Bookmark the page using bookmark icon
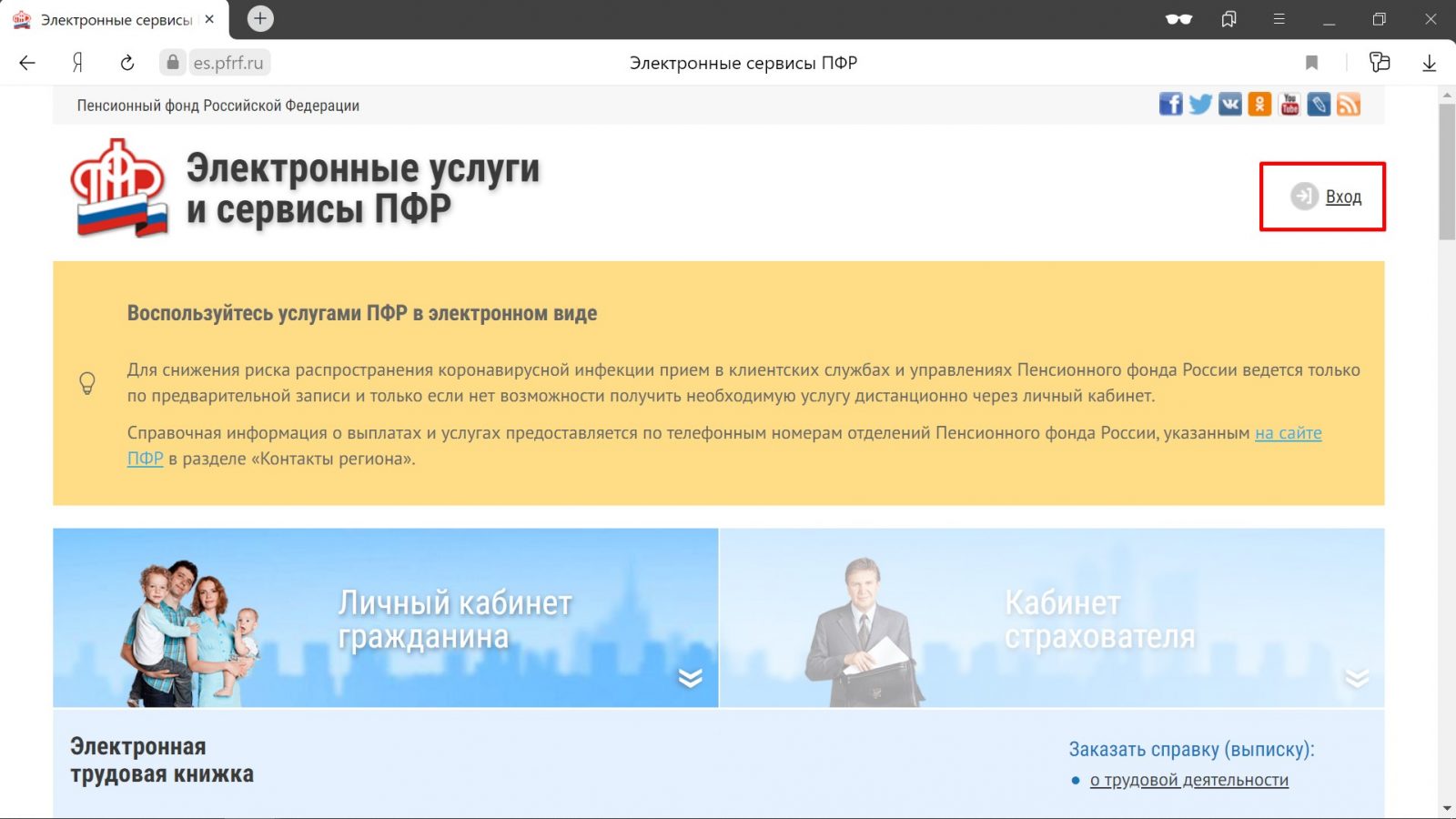The height and width of the screenshot is (819, 1456). tap(1311, 63)
